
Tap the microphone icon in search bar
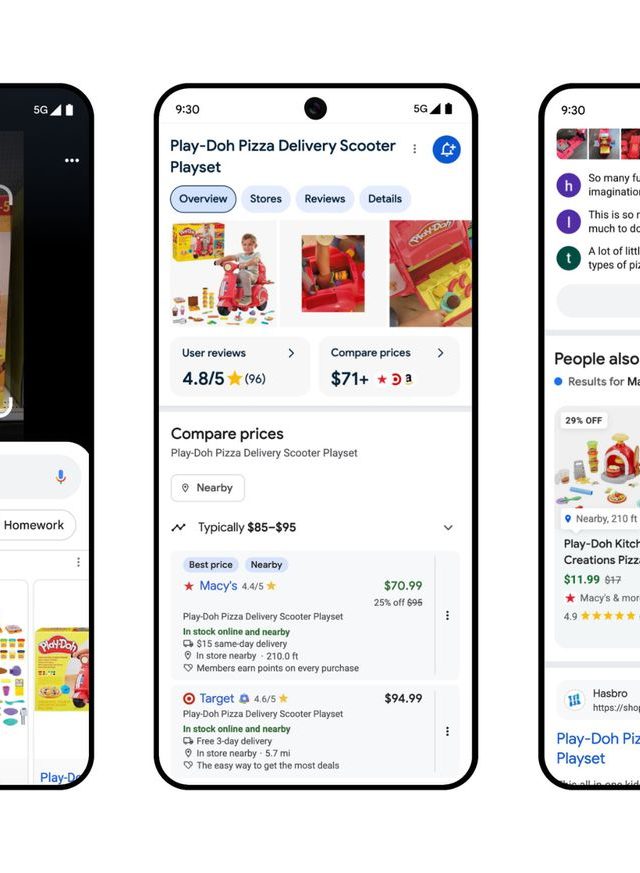[61, 477]
